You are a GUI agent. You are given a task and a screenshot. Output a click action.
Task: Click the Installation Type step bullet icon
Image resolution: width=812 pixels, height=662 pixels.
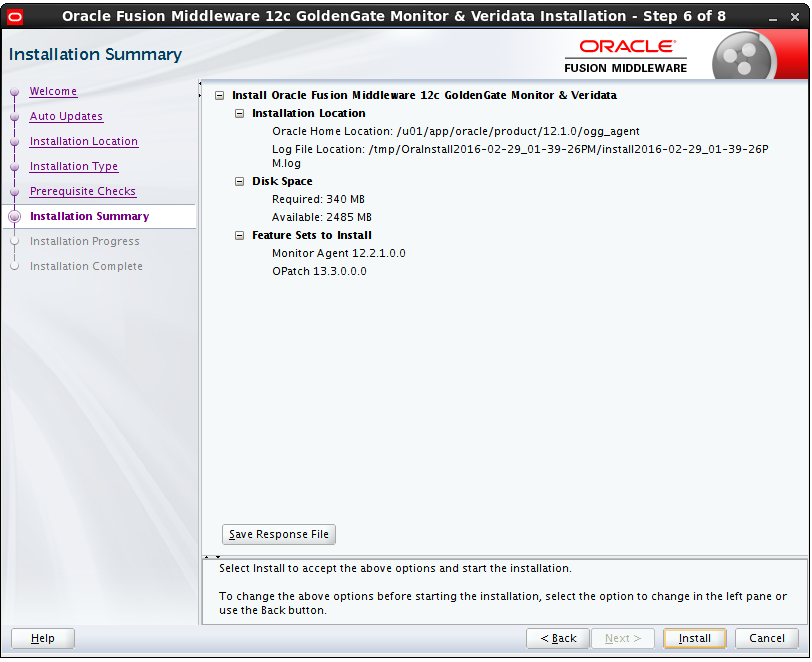[x=14, y=167]
